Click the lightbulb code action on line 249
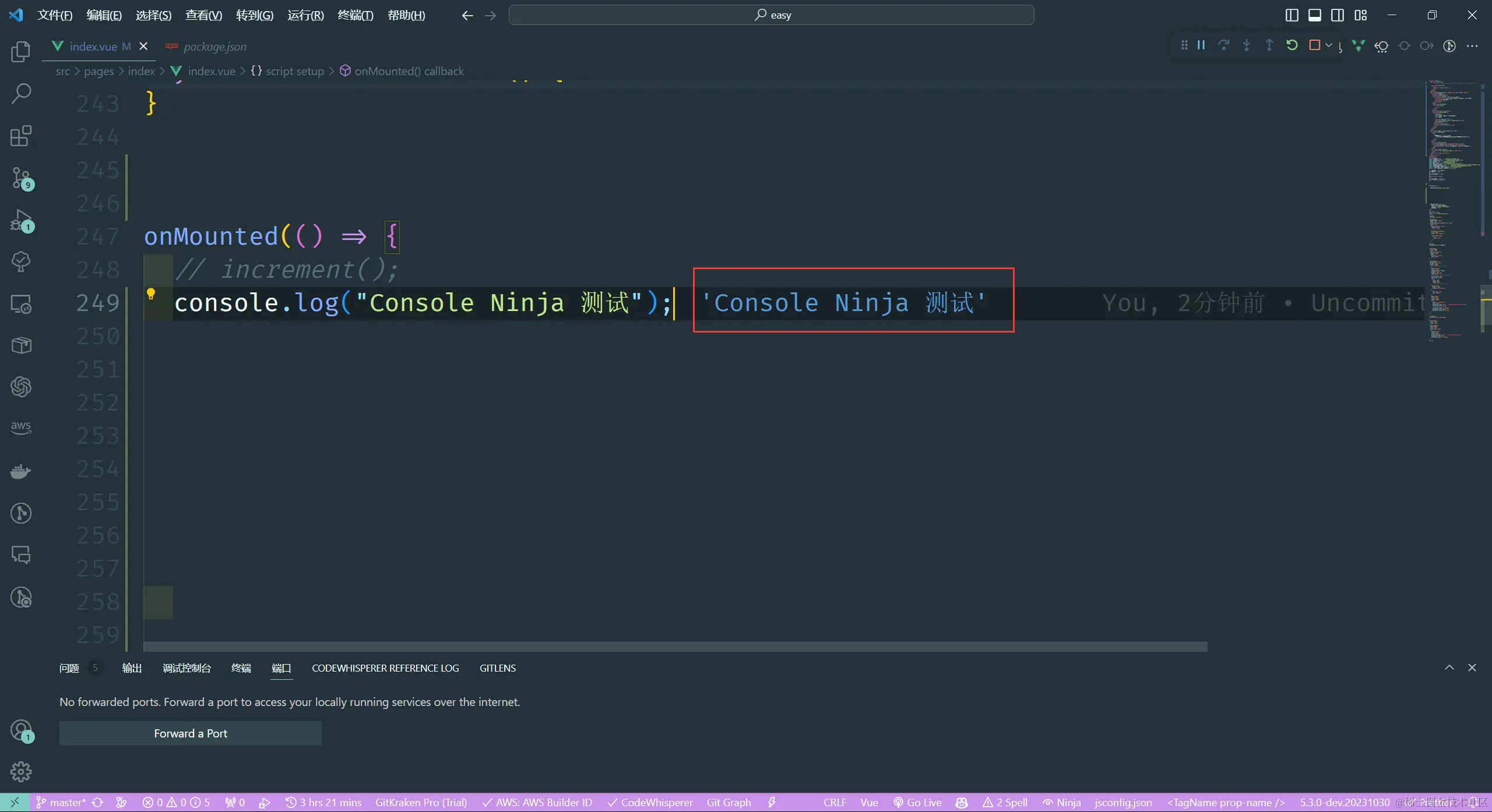 151,294
